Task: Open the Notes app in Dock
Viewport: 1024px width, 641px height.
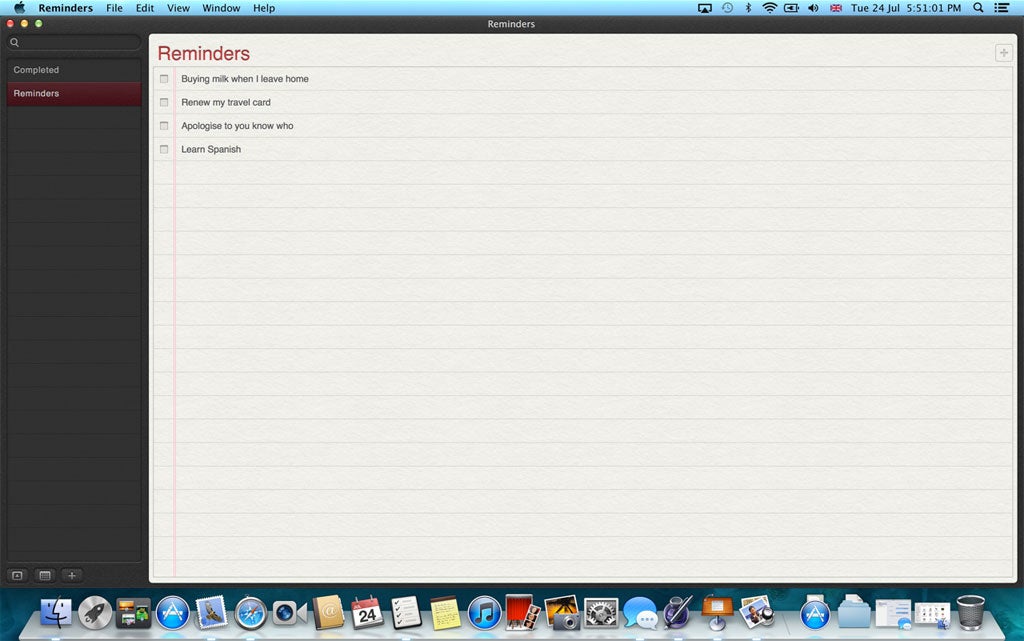Action: (x=445, y=612)
